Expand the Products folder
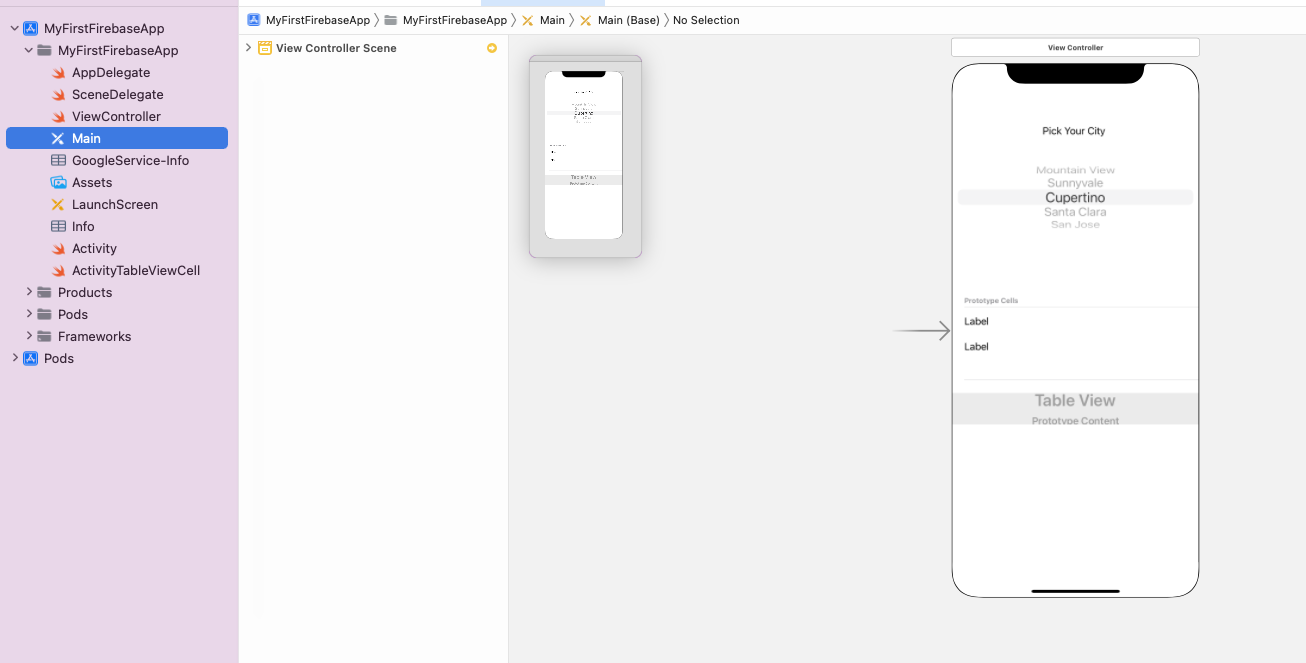Viewport: 1306px width, 663px height. tap(29, 293)
